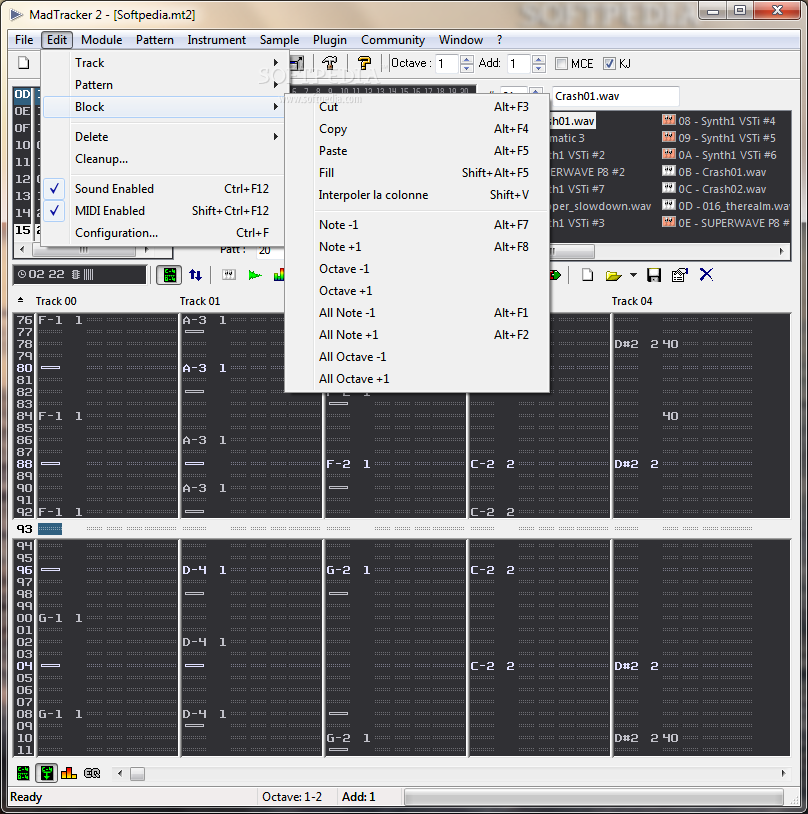
Task: Click the hammer configuration icon
Action: point(330,63)
